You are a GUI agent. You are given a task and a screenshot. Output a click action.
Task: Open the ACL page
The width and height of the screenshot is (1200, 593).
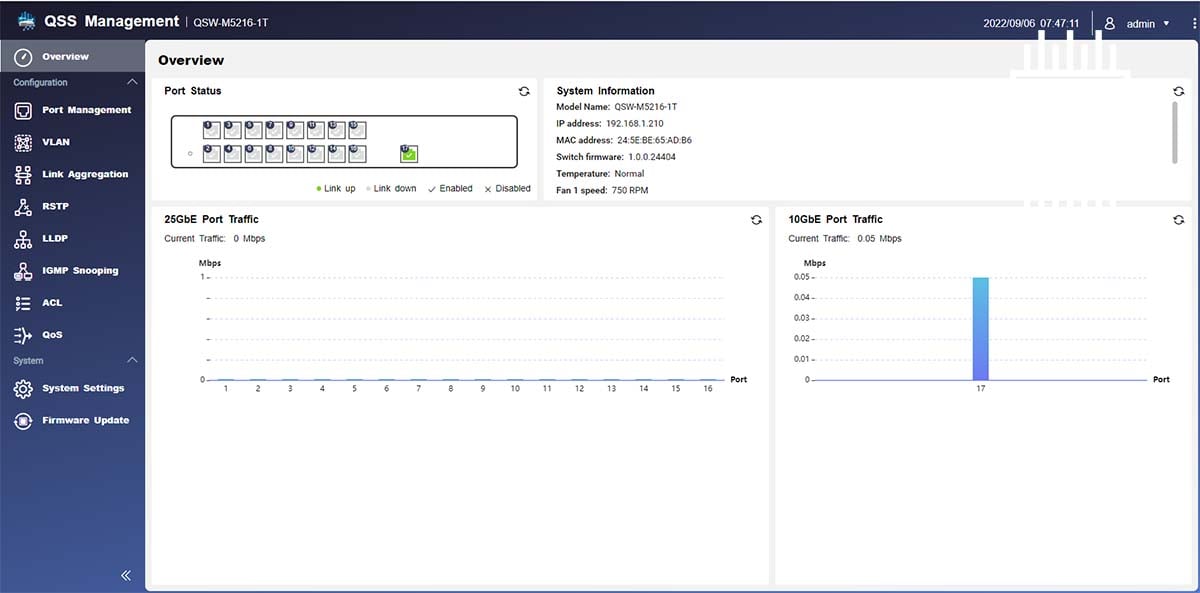tap(72, 302)
